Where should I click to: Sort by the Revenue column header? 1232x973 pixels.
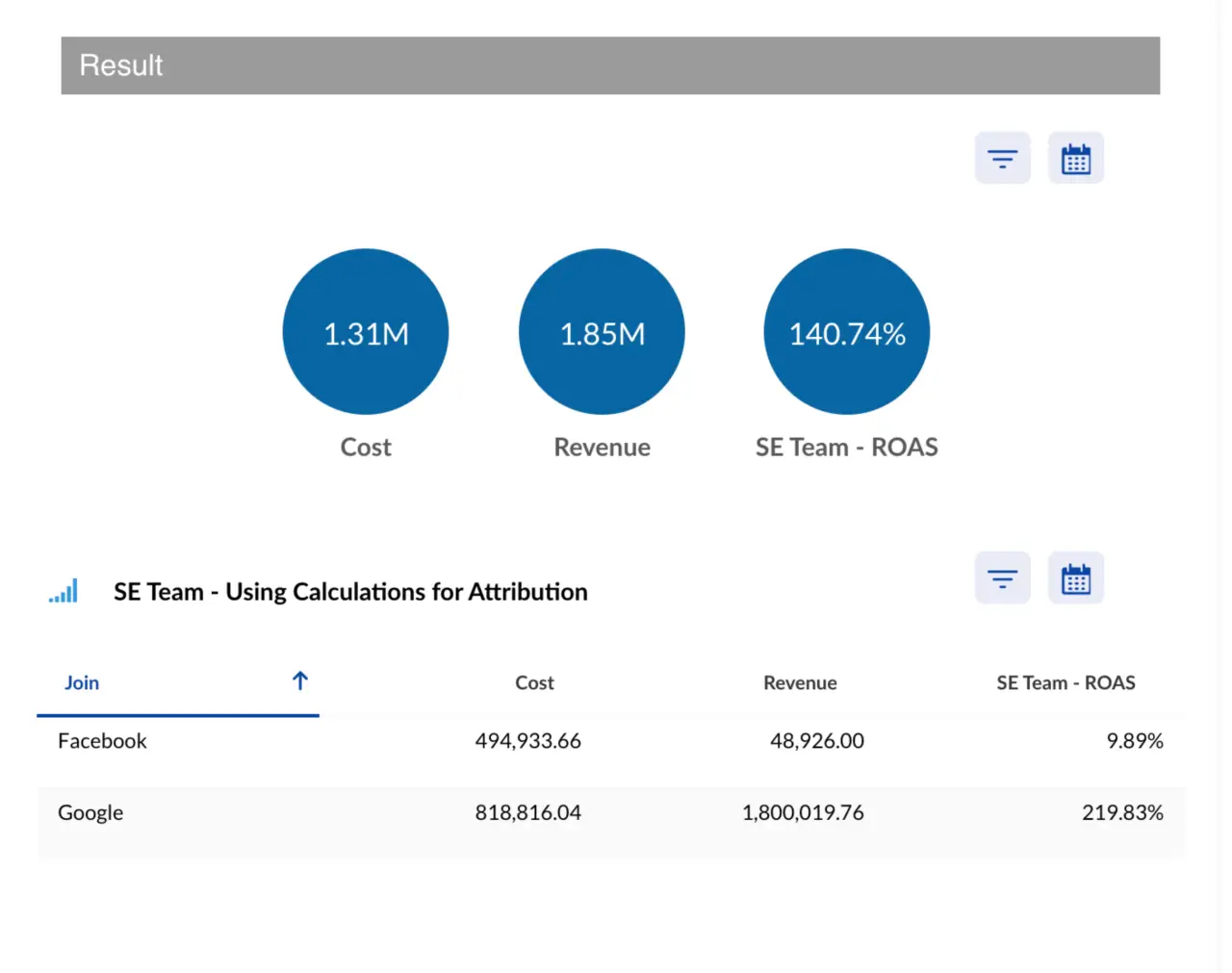[800, 682]
